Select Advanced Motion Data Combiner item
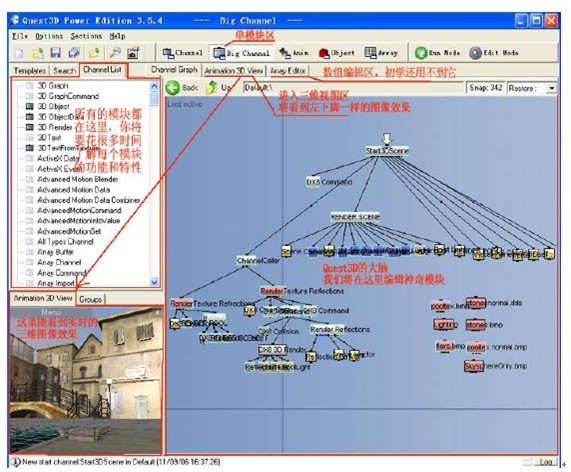 point(88,200)
